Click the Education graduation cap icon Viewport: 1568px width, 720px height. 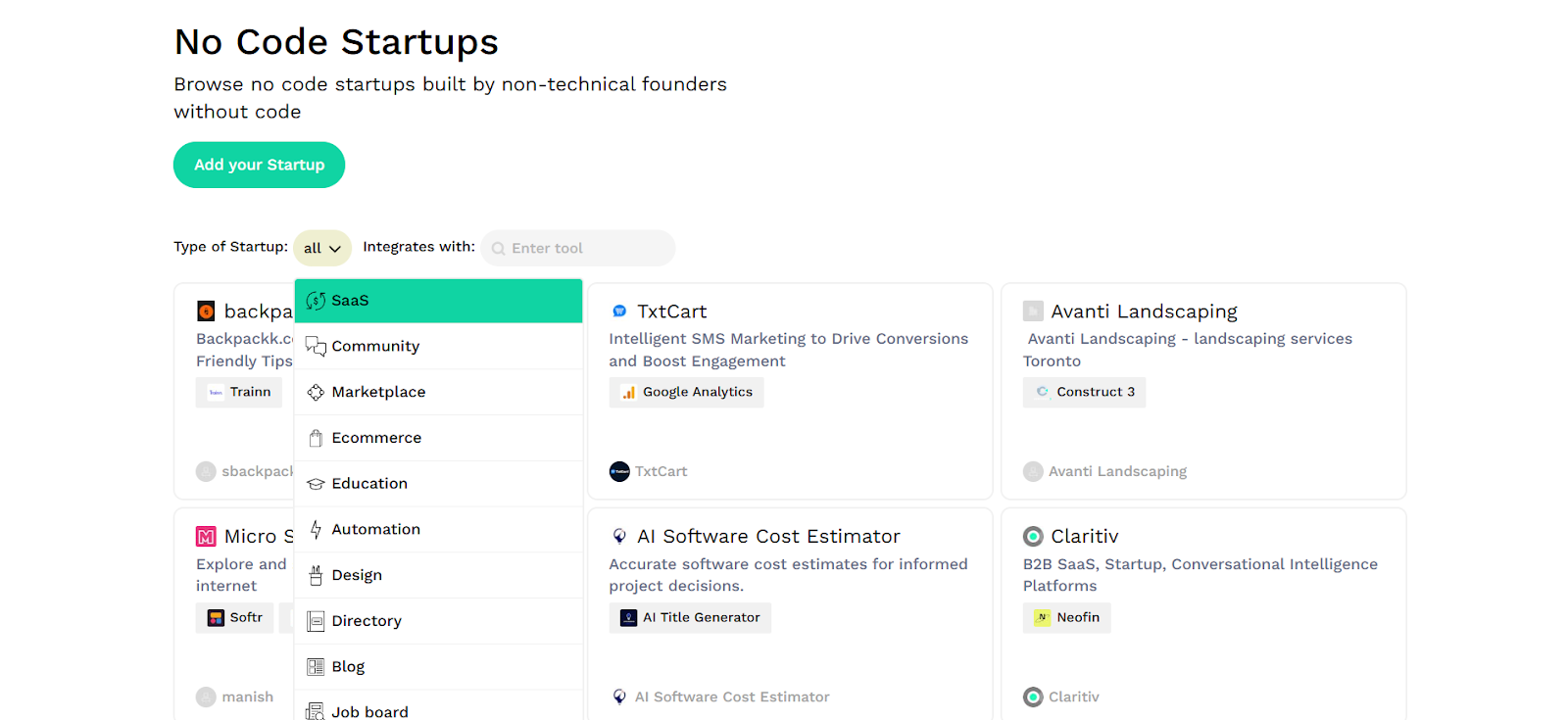coord(316,484)
